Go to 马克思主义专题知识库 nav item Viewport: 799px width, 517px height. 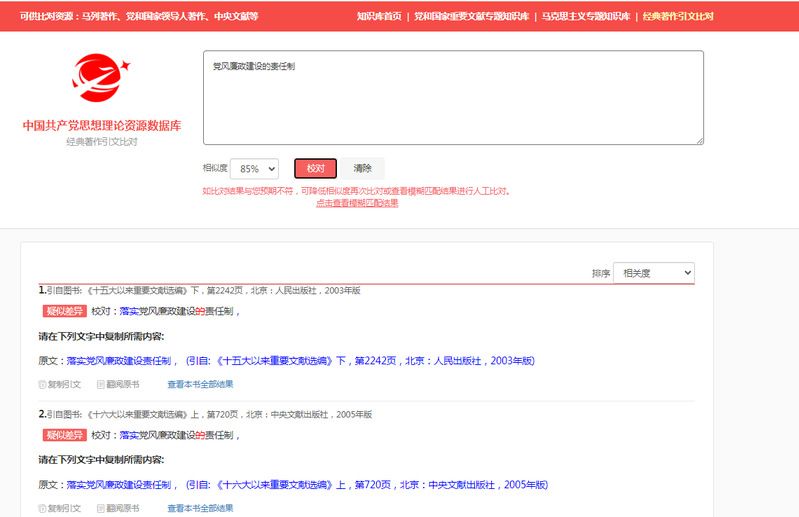coord(586,16)
